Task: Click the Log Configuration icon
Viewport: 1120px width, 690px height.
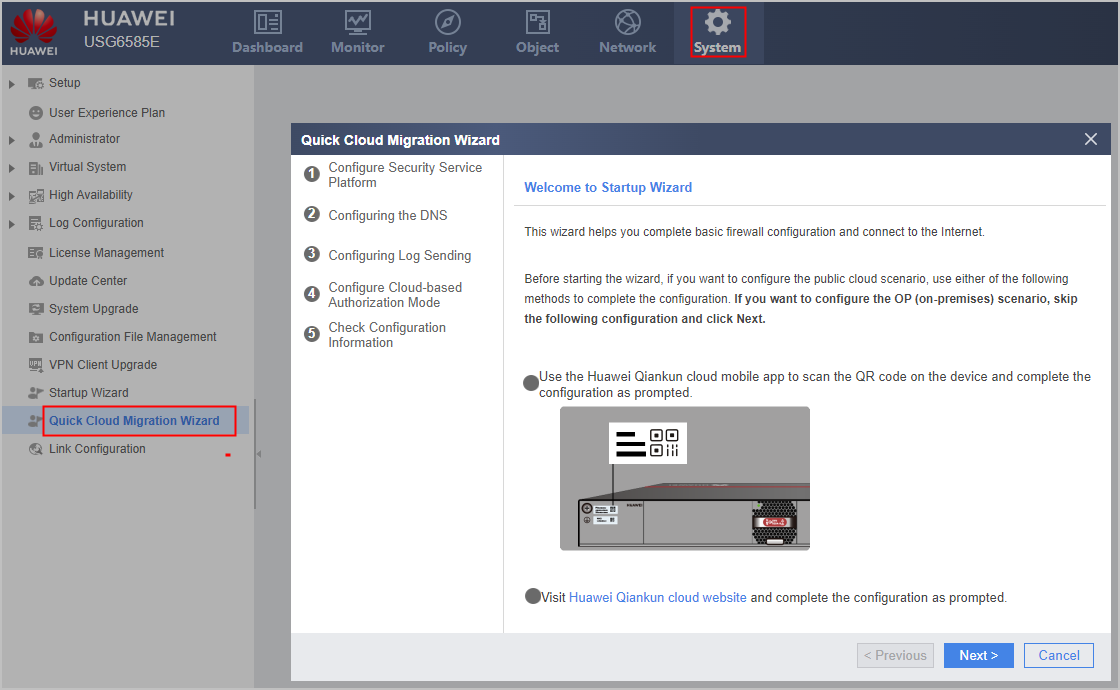Action: (x=36, y=224)
